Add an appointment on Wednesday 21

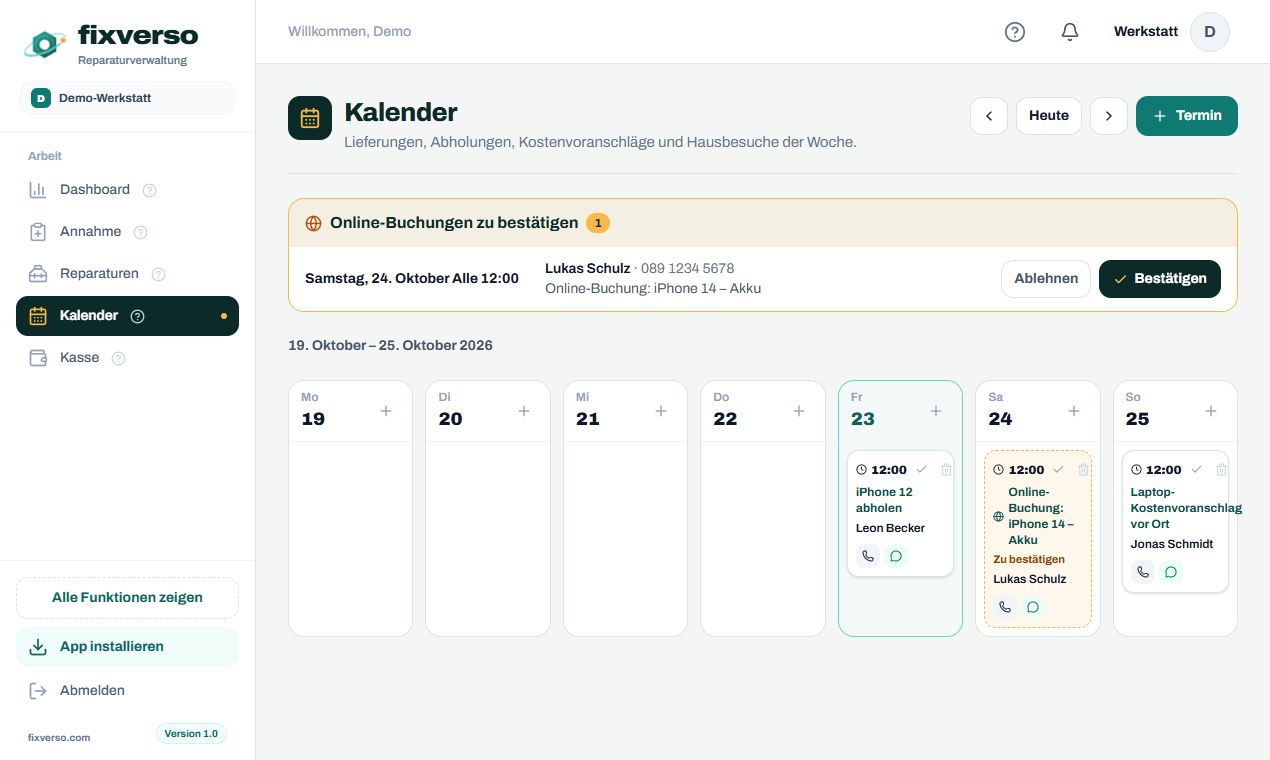[661, 411]
